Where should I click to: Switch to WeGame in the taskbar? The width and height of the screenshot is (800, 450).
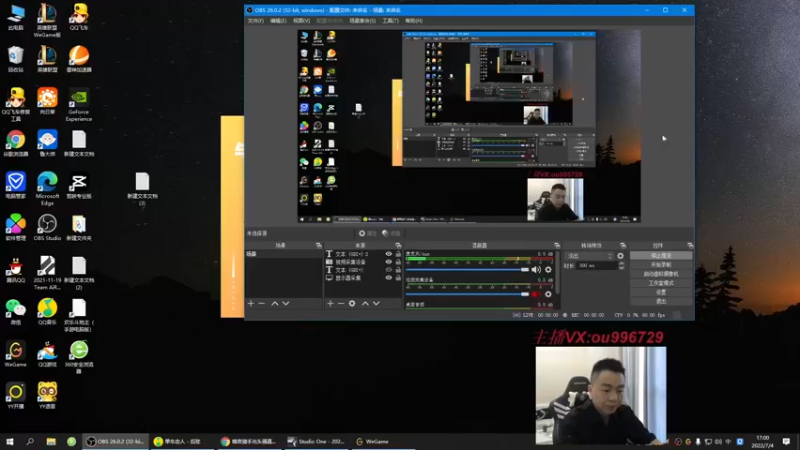[383, 442]
